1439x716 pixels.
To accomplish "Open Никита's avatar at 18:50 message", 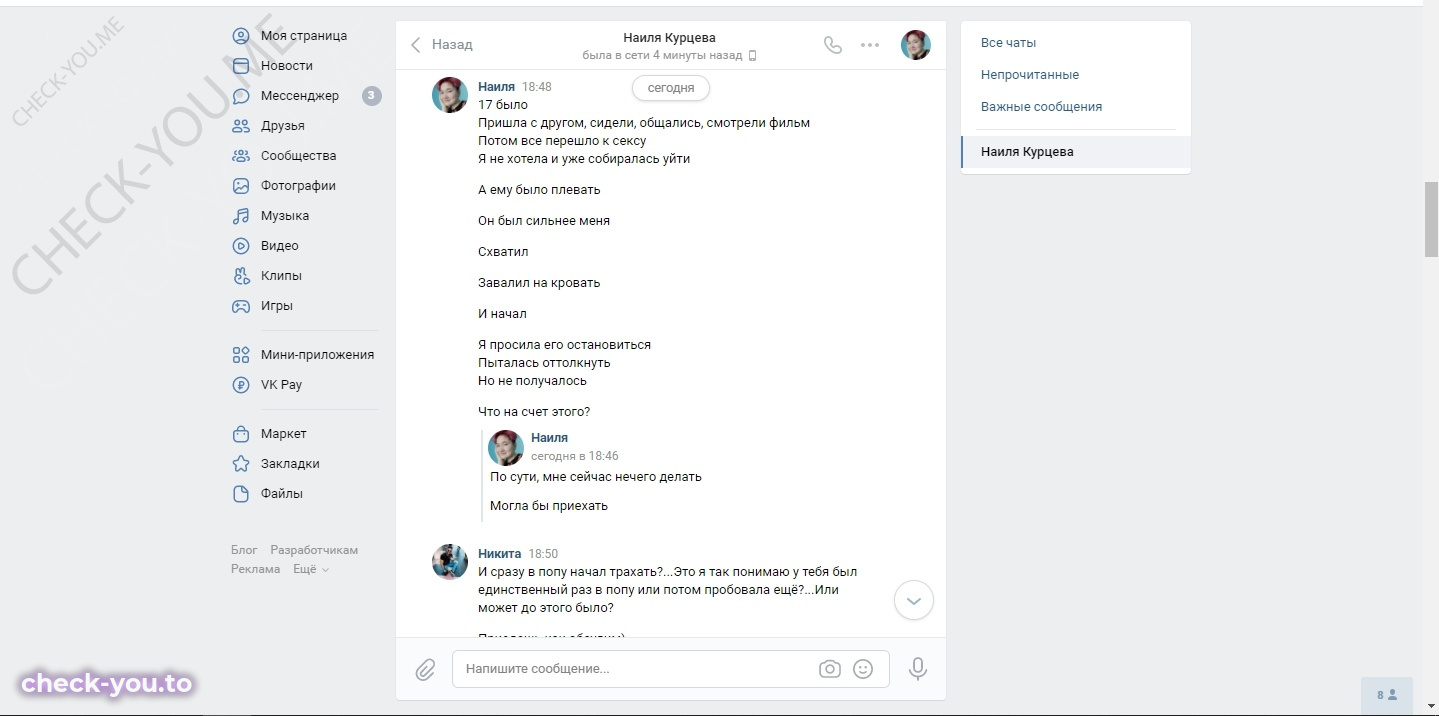I will 450,562.
